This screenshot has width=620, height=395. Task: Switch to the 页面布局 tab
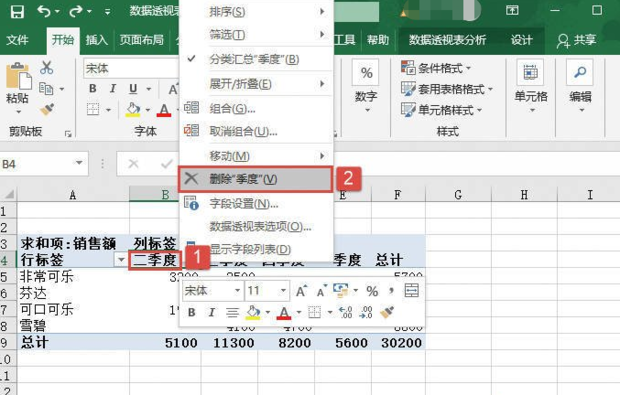click(142, 40)
